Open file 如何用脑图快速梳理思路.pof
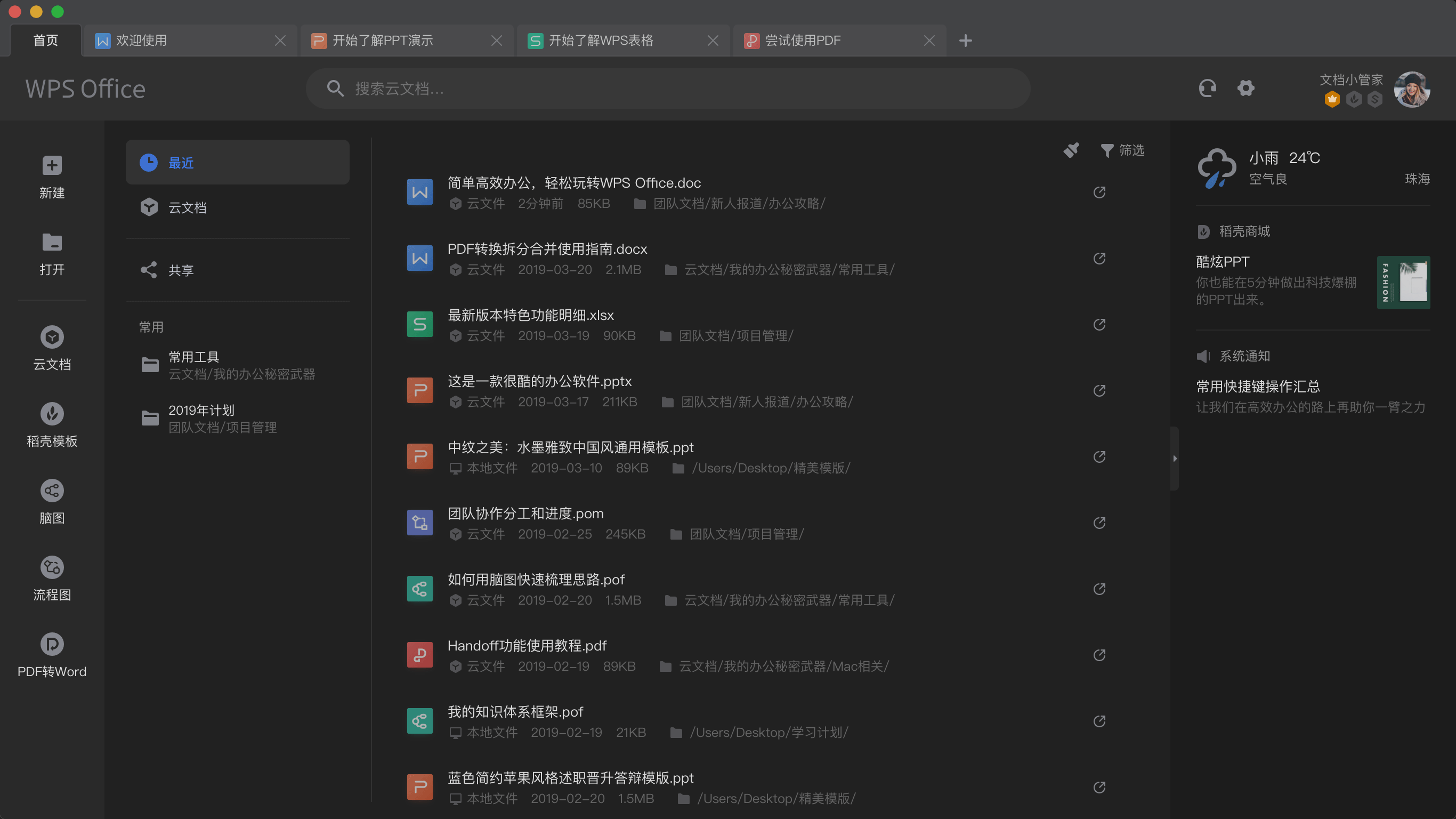Viewport: 1456px width, 819px height. (x=536, y=579)
